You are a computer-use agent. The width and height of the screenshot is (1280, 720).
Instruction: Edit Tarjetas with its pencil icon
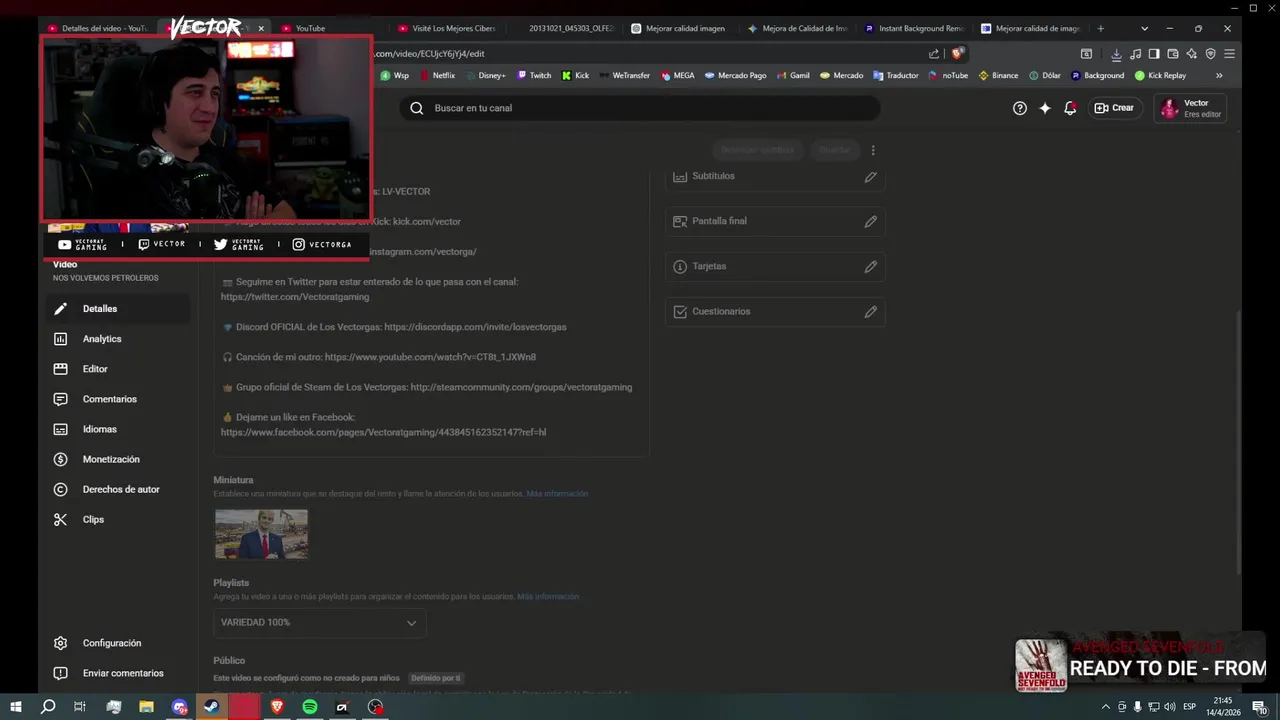point(871,266)
